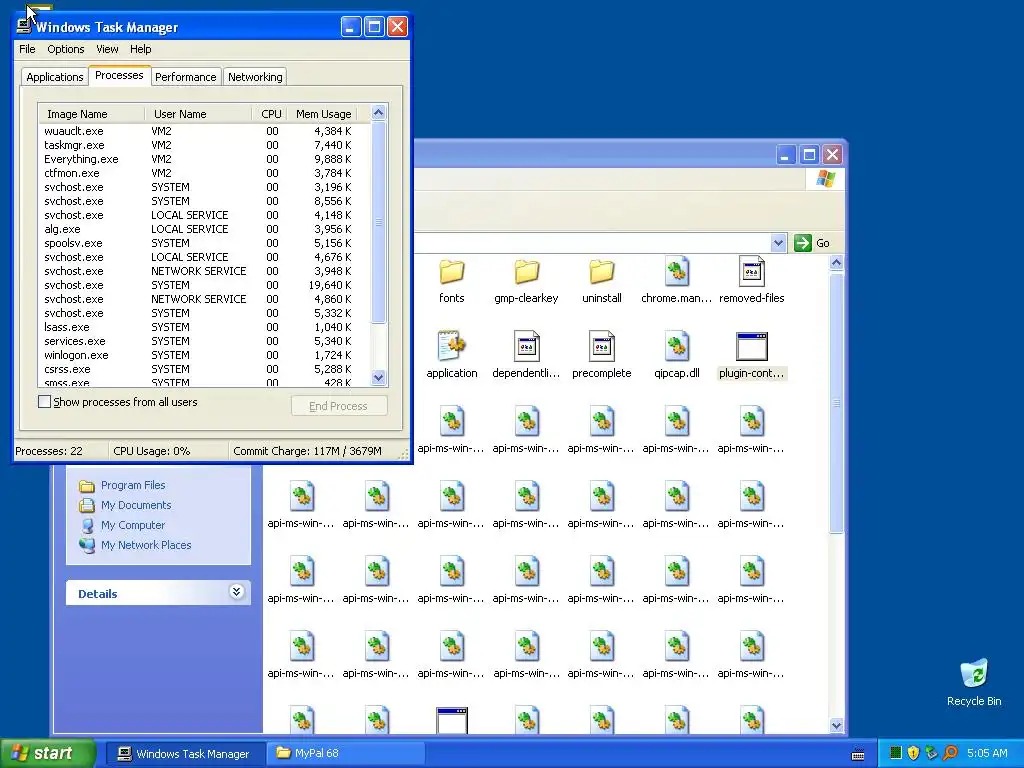Image resolution: width=1024 pixels, height=768 pixels.
Task: Click the on-screen keyboard taskbar icon
Action: [858, 754]
